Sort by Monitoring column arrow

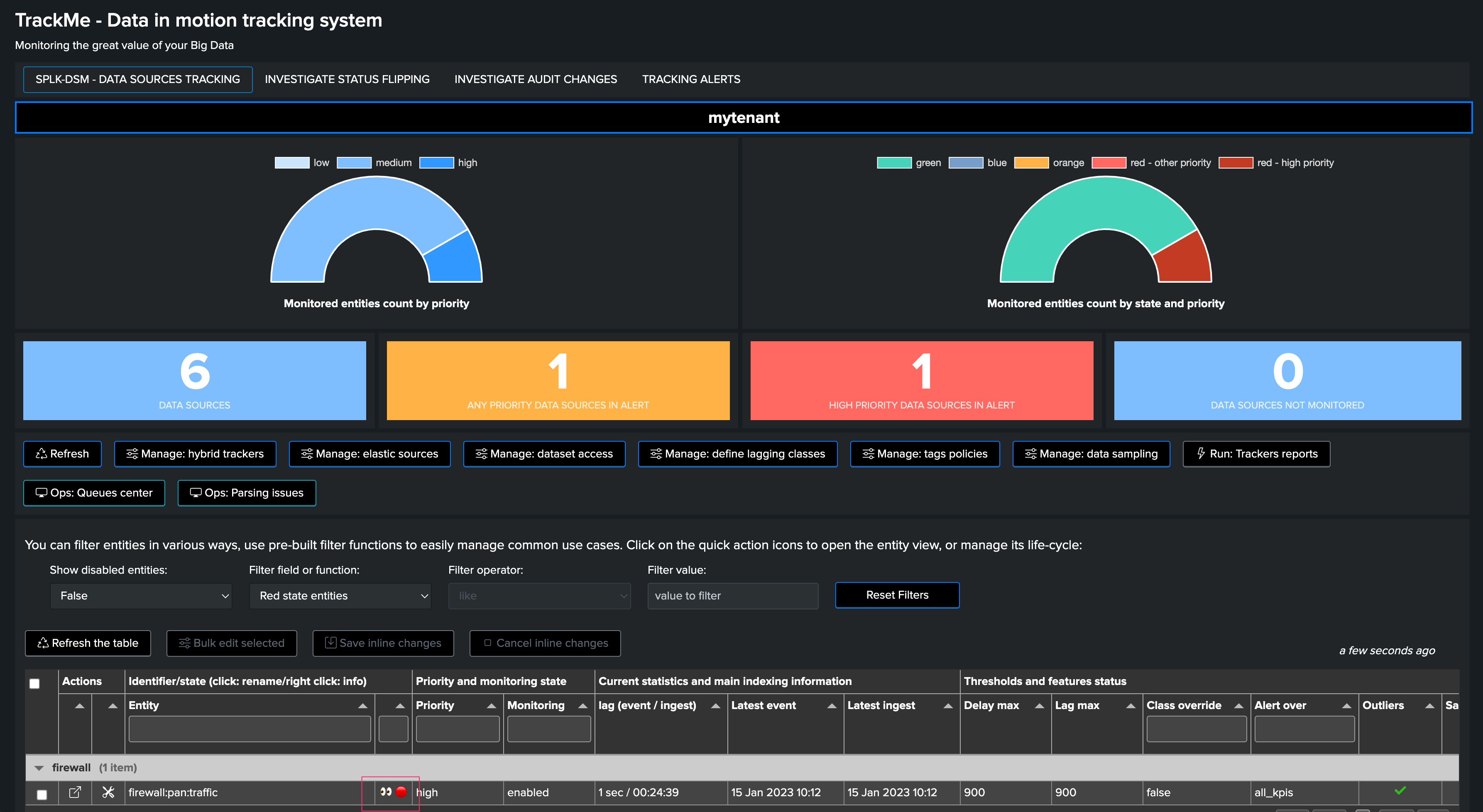click(582, 706)
